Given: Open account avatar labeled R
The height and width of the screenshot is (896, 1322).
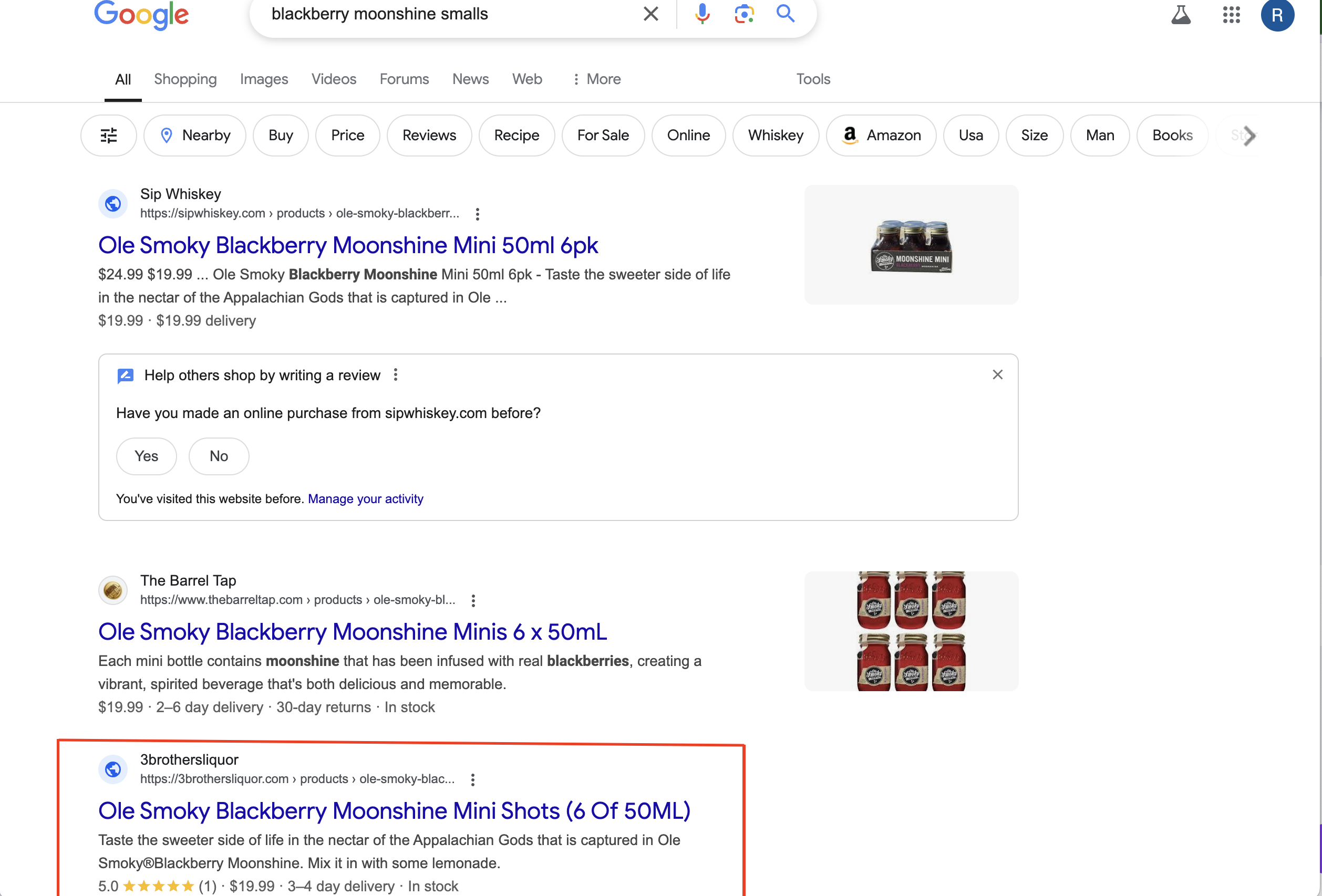Looking at the screenshot, I should [1277, 15].
